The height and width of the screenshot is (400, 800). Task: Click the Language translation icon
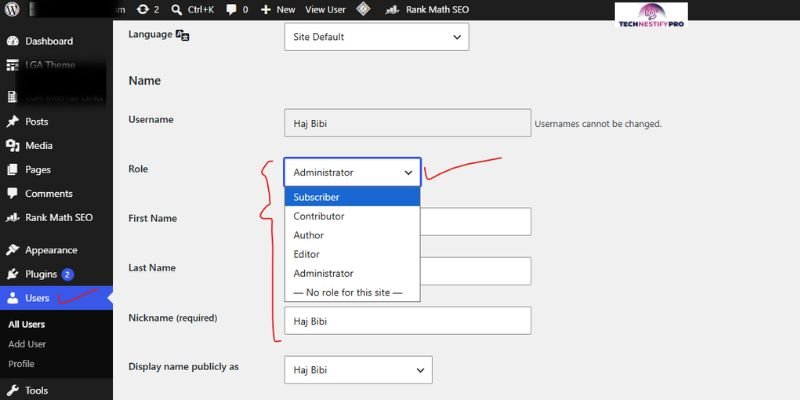[183, 35]
